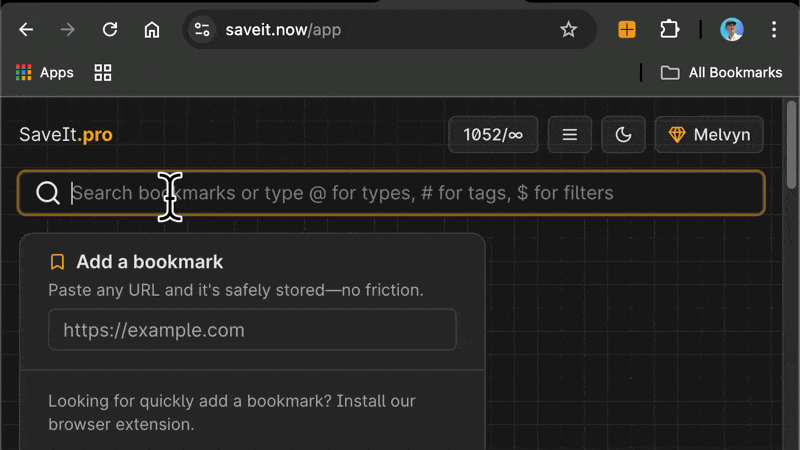
Task: Toggle dark mode moon icon
Action: tap(623, 135)
